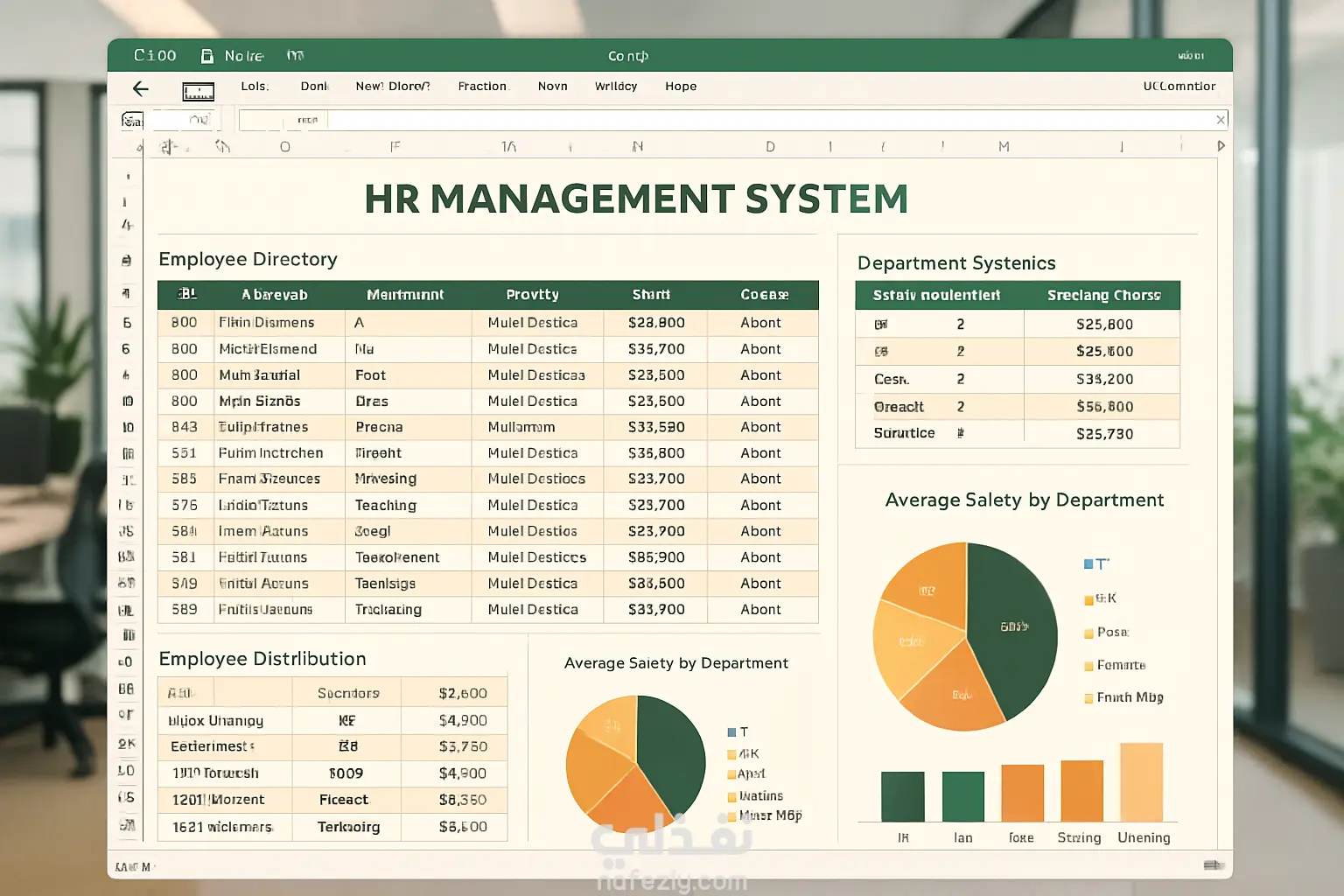Open the Donl menu
The image size is (1344, 896).
(314, 87)
